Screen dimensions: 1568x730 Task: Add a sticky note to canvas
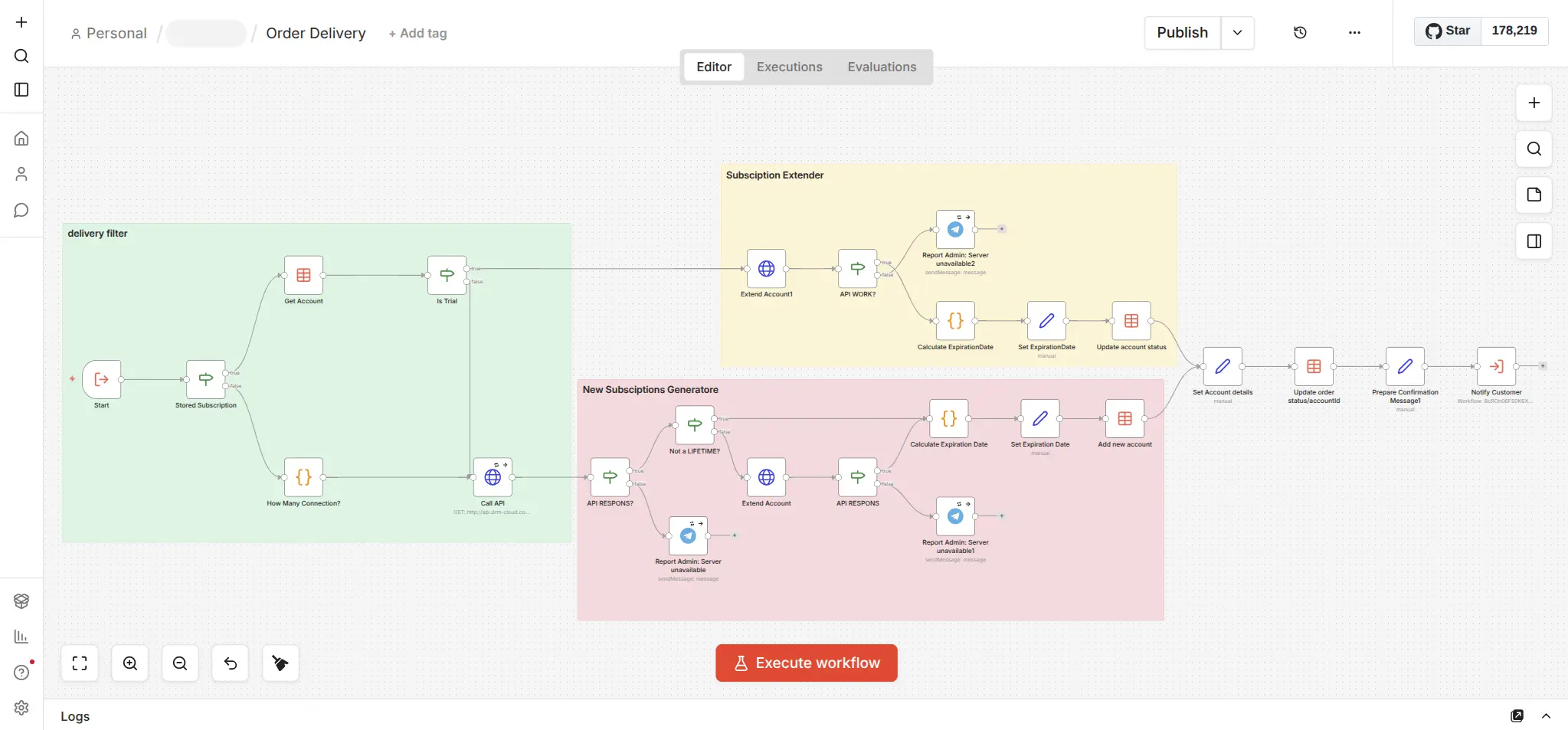(1534, 195)
